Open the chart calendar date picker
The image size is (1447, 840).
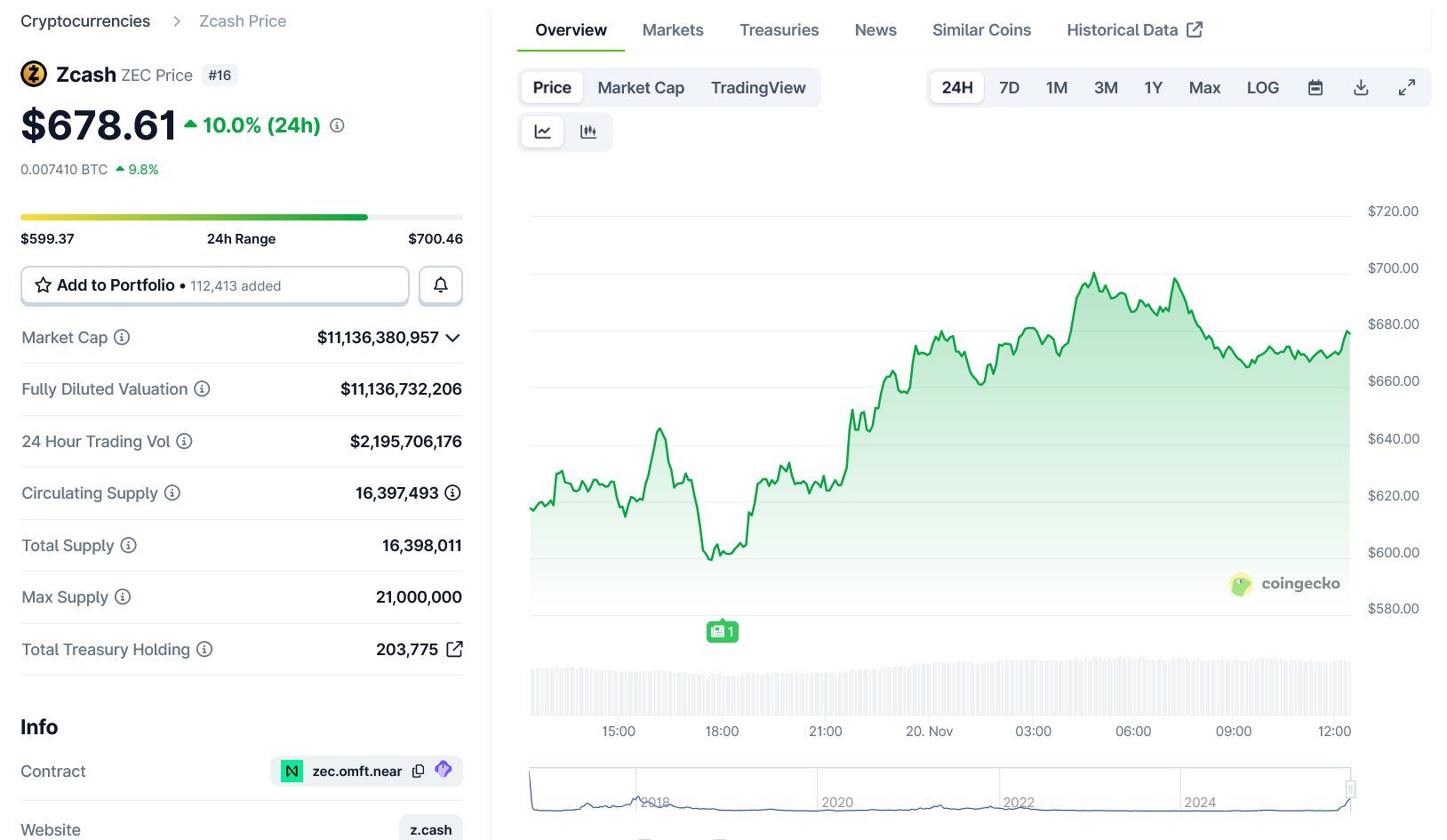pyautogui.click(x=1315, y=88)
